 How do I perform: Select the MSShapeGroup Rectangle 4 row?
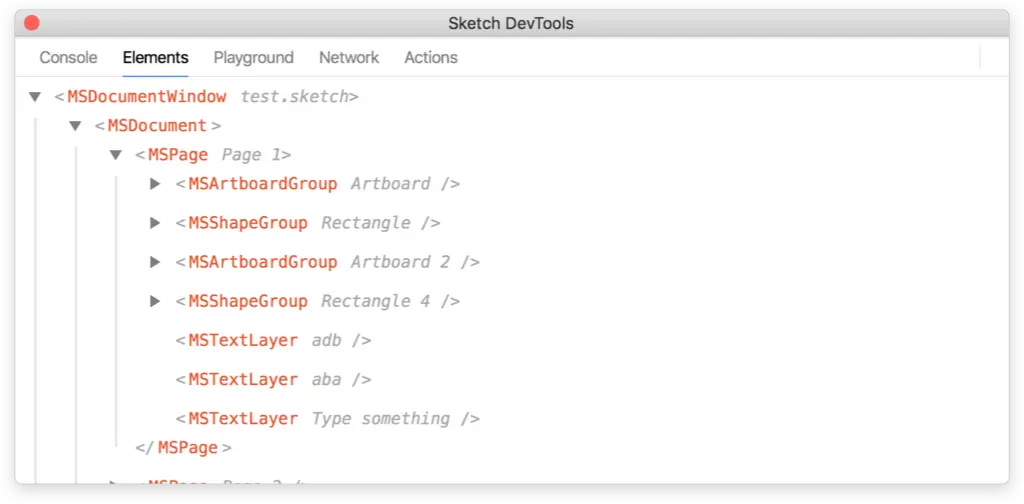318,302
